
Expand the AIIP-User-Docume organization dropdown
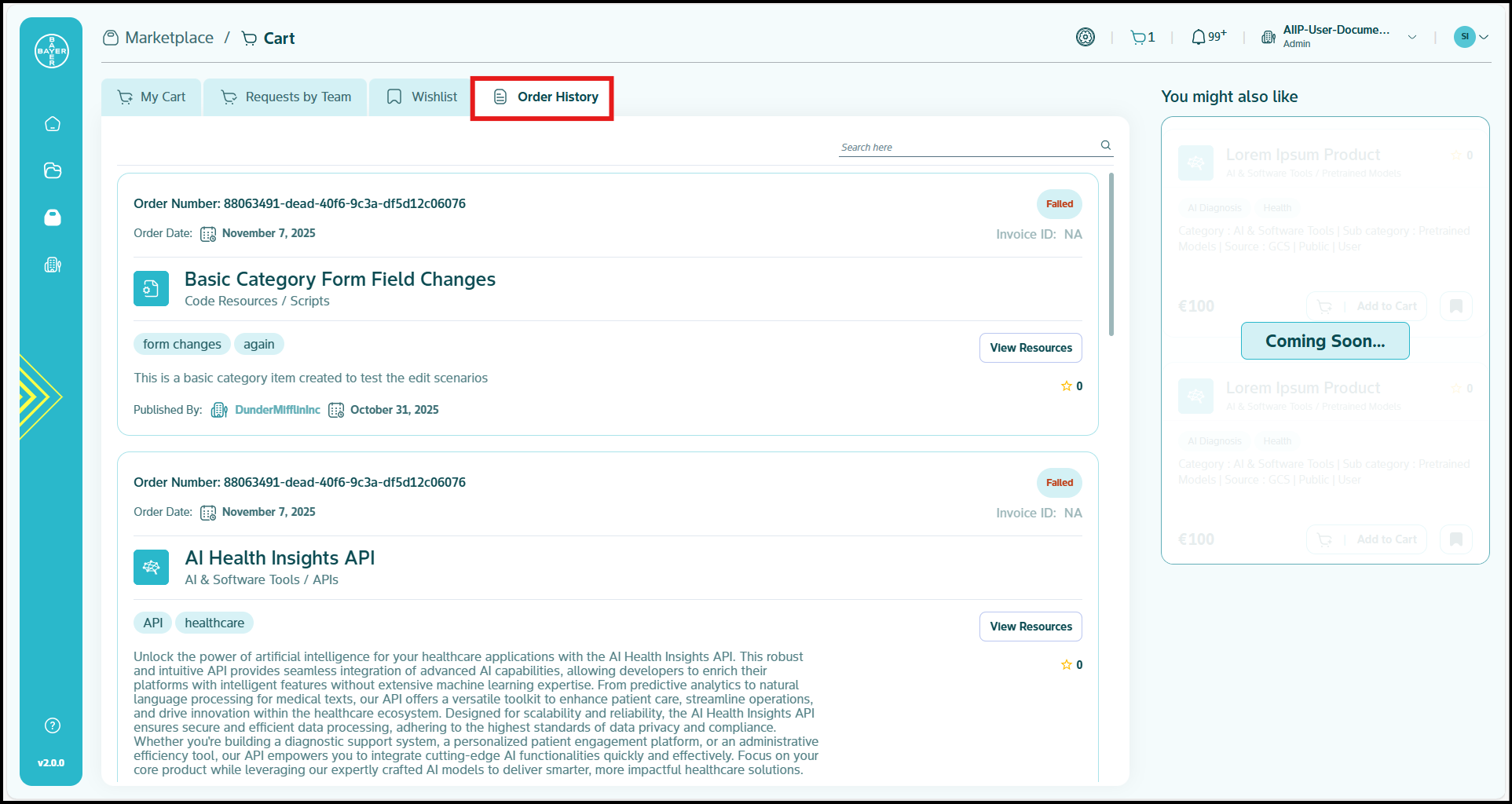click(1411, 37)
